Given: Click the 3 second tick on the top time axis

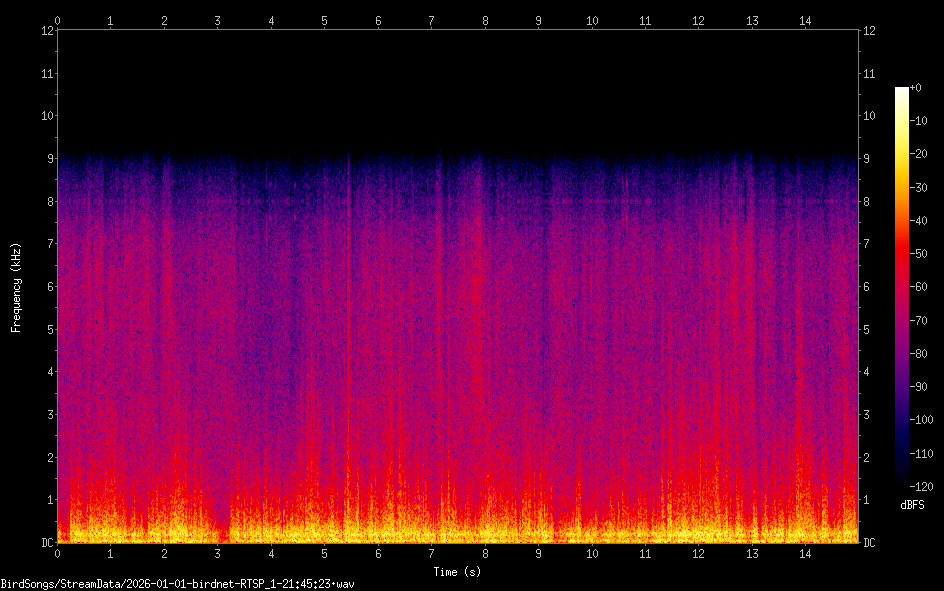Looking at the screenshot, I should coord(217,20).
